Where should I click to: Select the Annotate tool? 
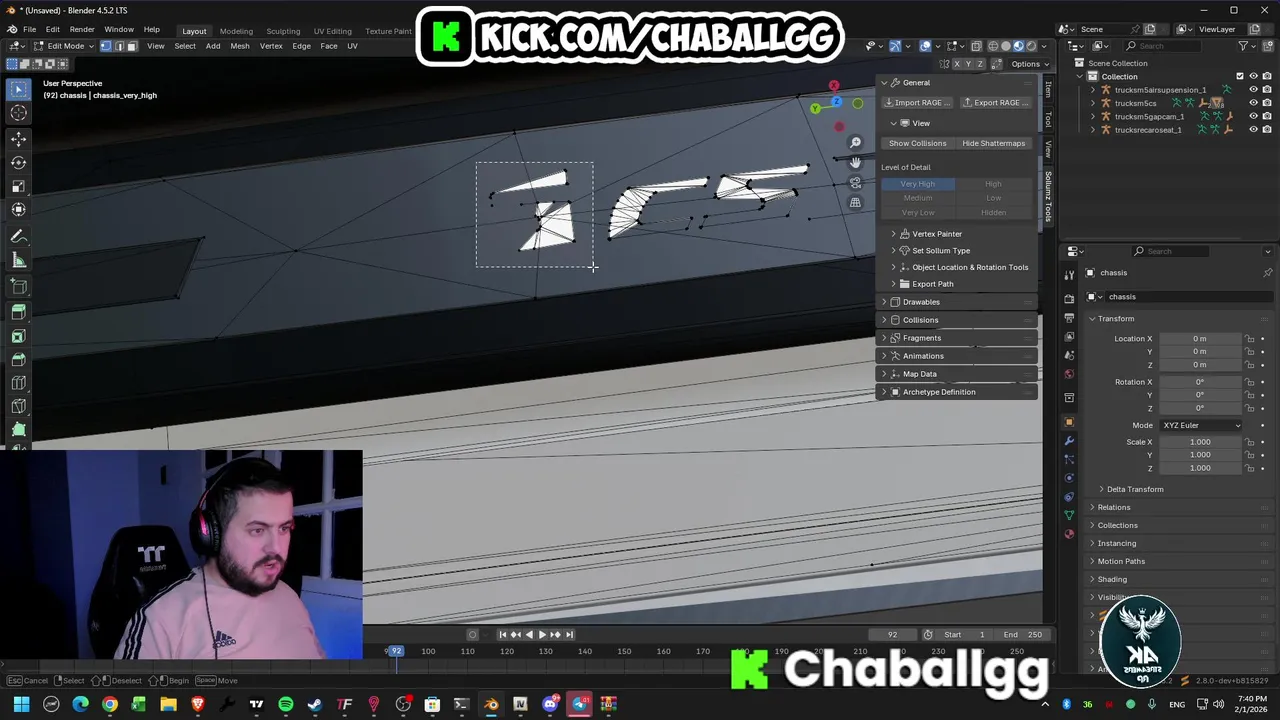[18, 236]
